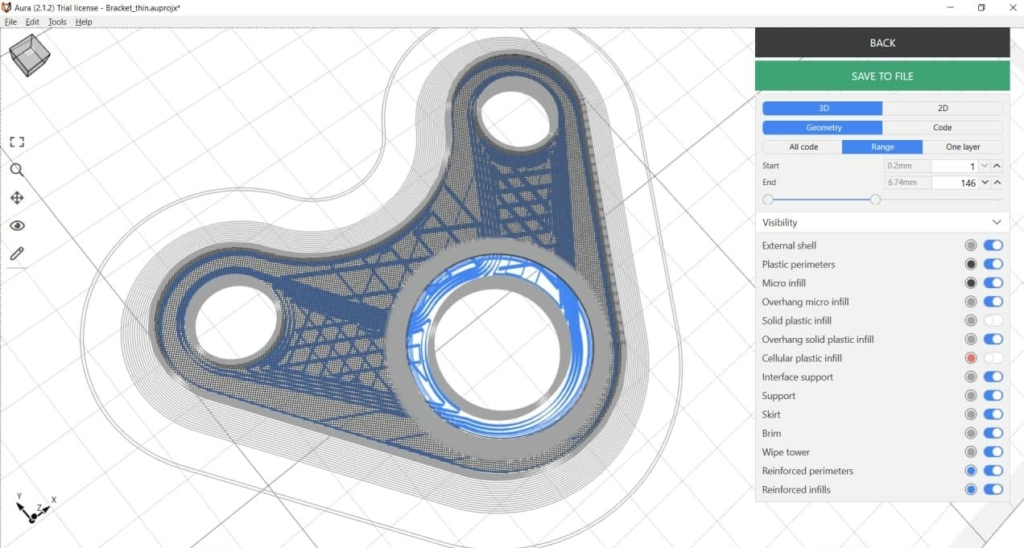Click Overhang micro infill color swatch
1024x548 pixels.
pos(970,302)
